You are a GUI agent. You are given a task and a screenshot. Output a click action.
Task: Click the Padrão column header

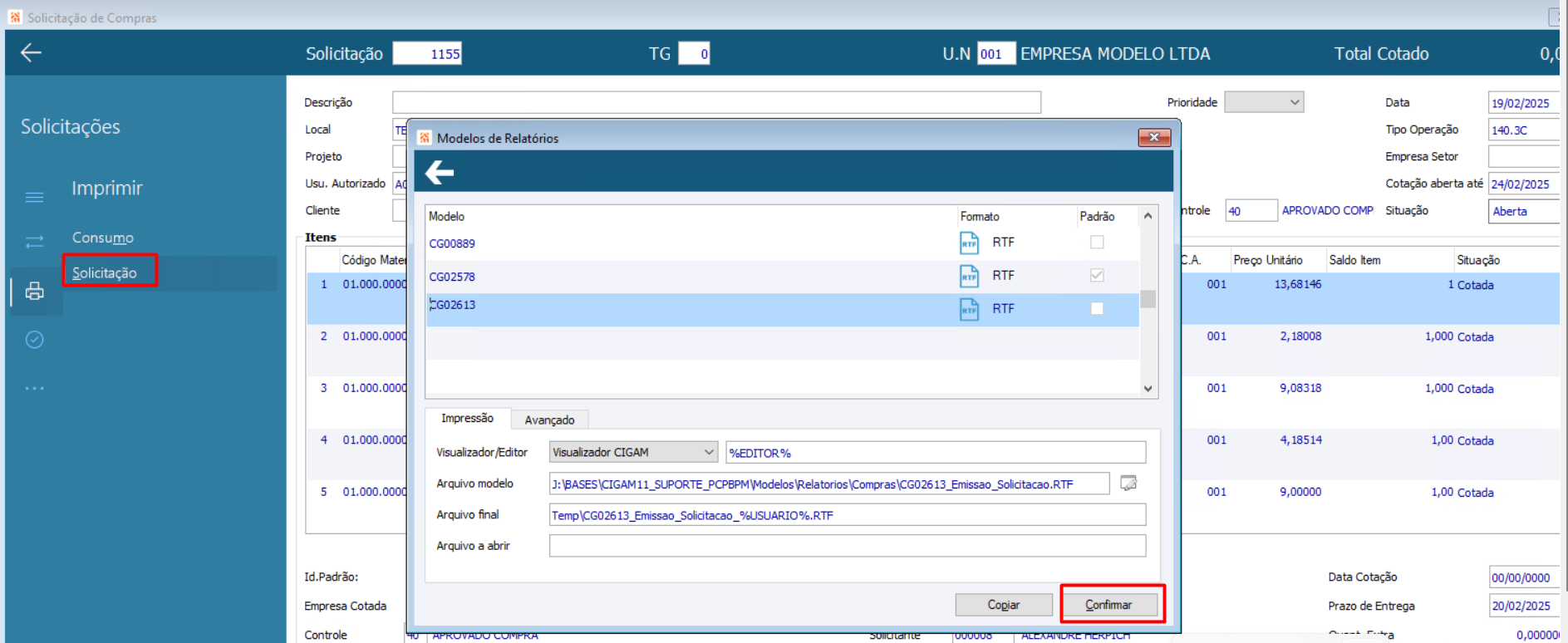1097,216
